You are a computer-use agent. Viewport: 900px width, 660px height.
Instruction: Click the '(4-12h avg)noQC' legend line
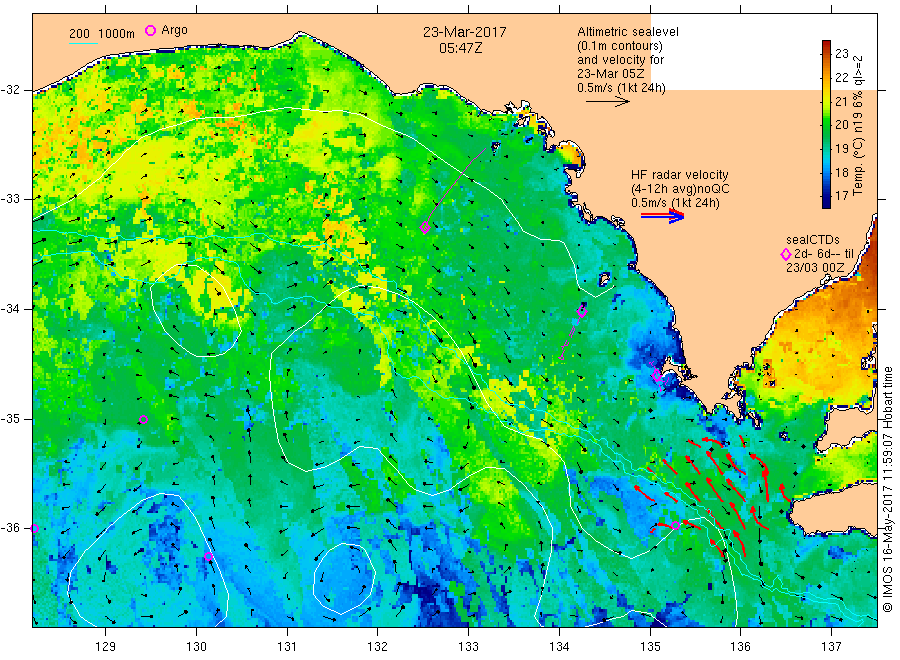point(680,189)
